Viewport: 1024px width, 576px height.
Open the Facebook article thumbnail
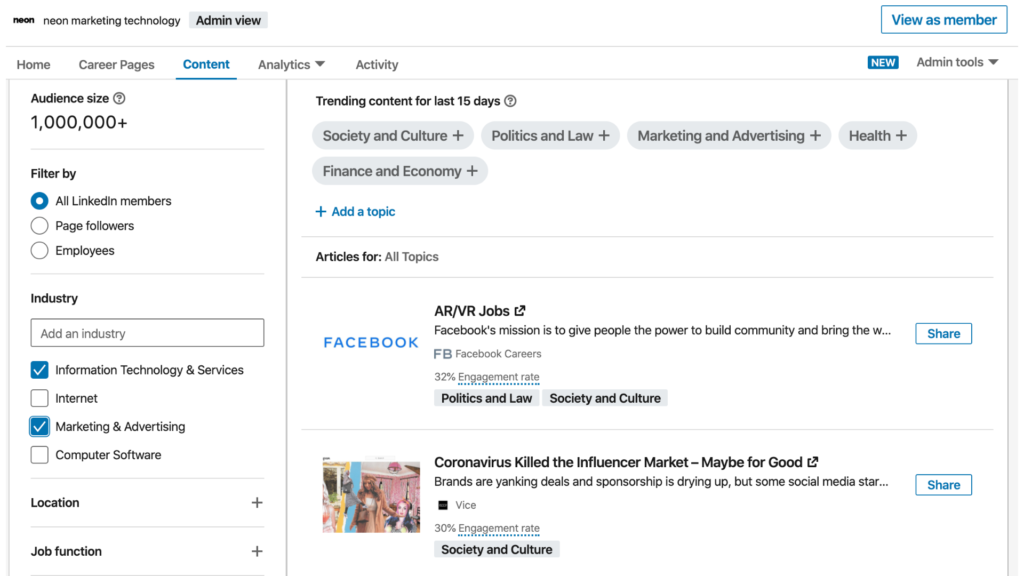tap(371, 342)
